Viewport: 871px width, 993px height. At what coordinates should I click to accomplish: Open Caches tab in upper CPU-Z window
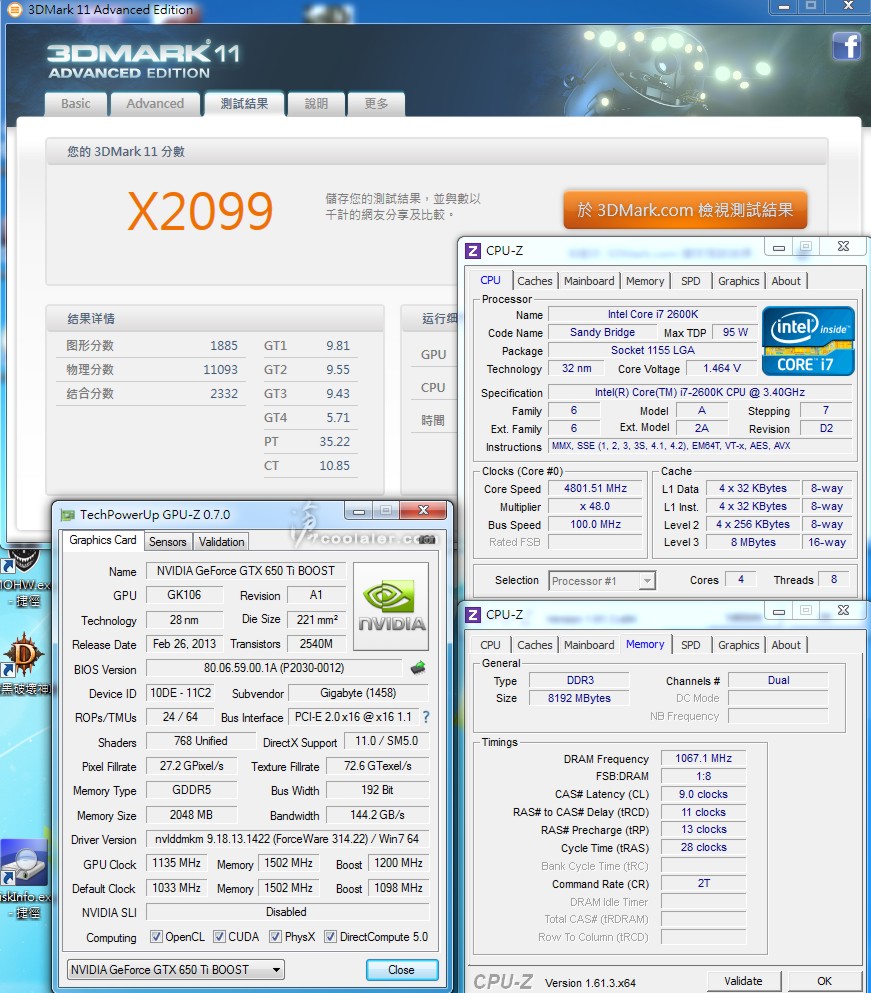[x=535, y=281]
